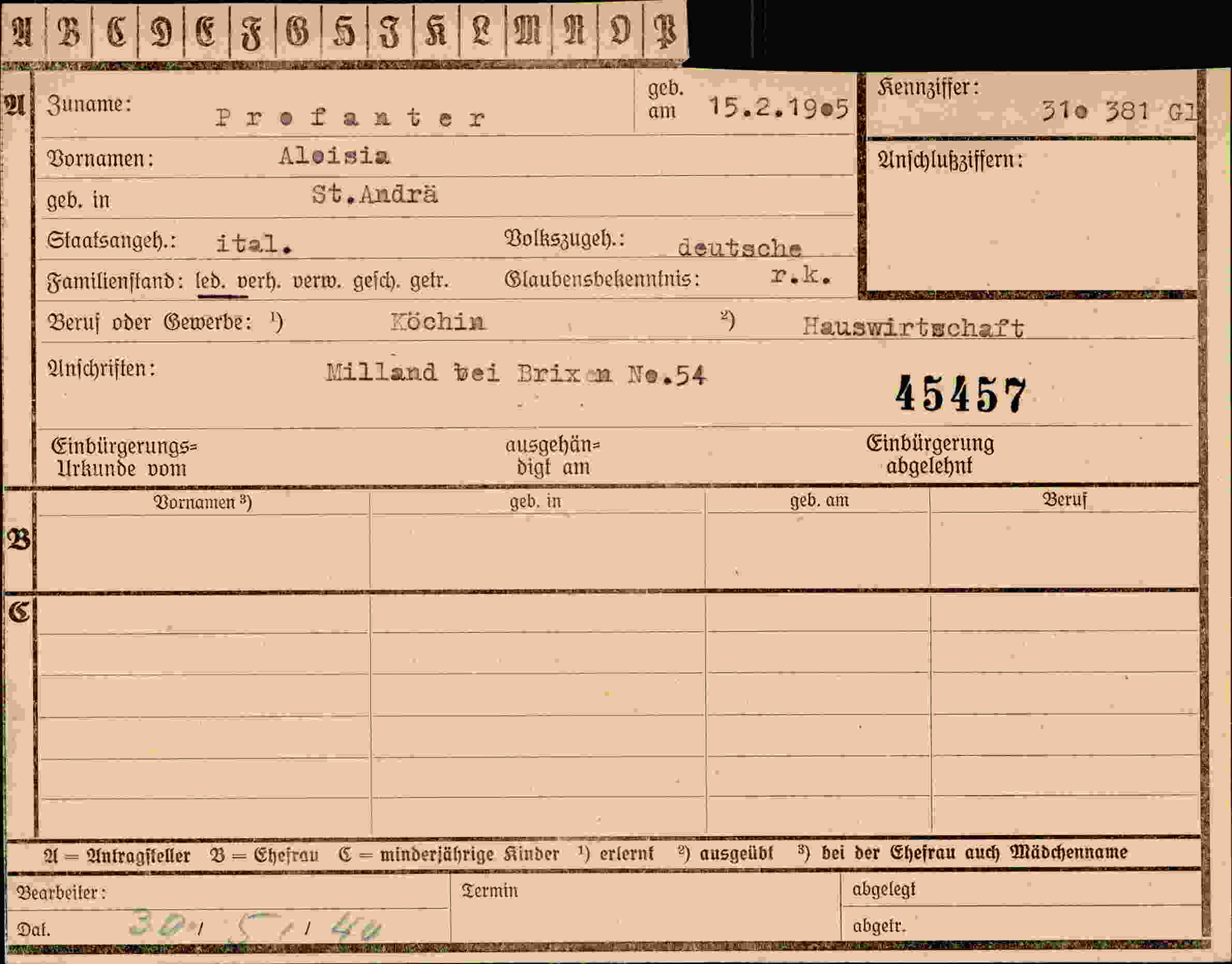Click the practiced profession 'Hauswirtschaft'
The width and height of the screenshot is (1232, 964).
914,327
